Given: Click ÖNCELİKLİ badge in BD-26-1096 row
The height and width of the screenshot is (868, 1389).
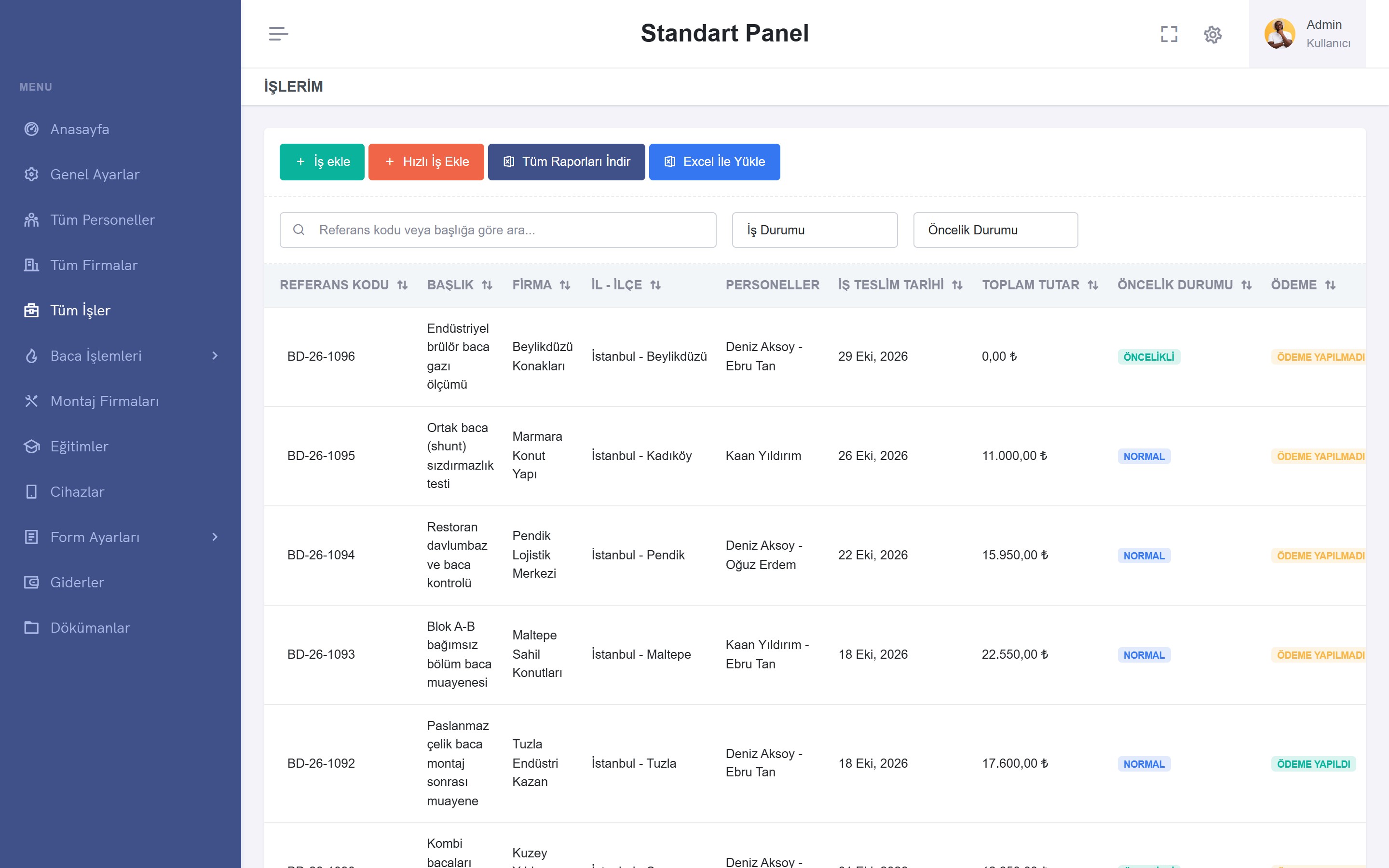Looking at the screenshot, I should [1148, 357].
